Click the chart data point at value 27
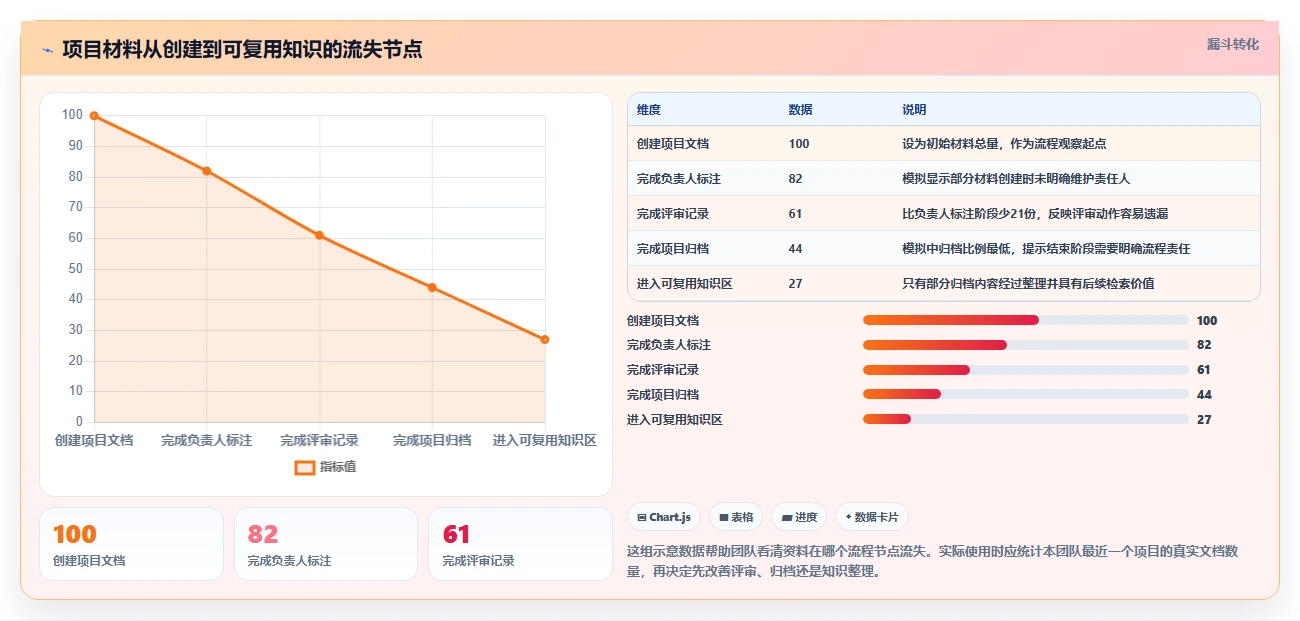This screenshot has width=1300, height=621. coord(545,339)
